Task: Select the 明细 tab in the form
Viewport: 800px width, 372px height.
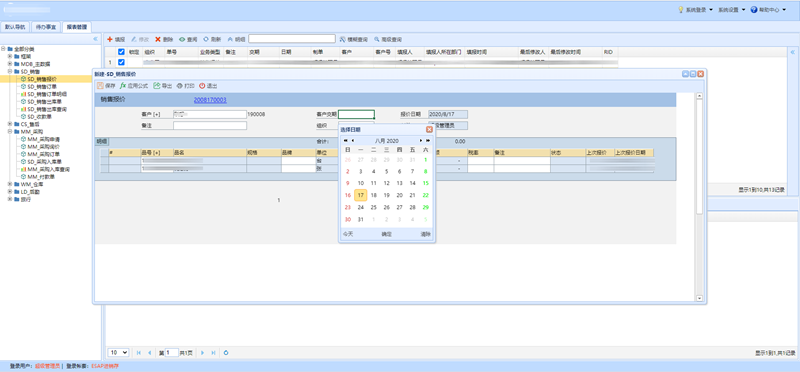Action: (102, 141)
